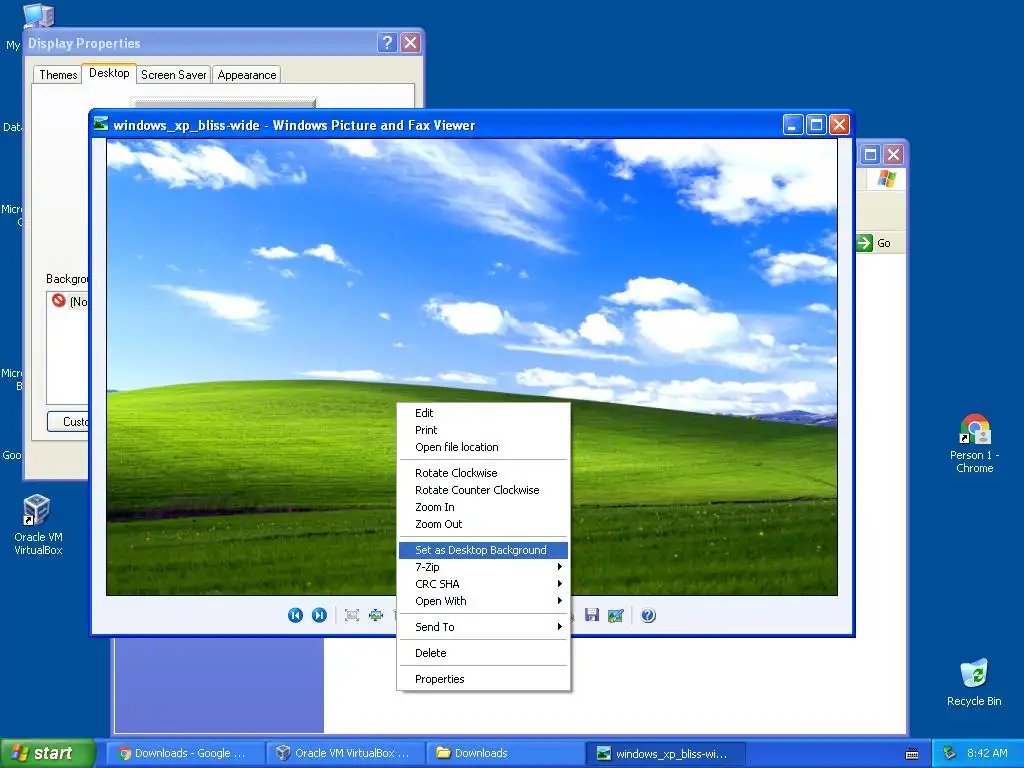Open Screen Saver tab in Display Properties
Viewport: 1024px width, 768px height.
click(x=174, y=74)
